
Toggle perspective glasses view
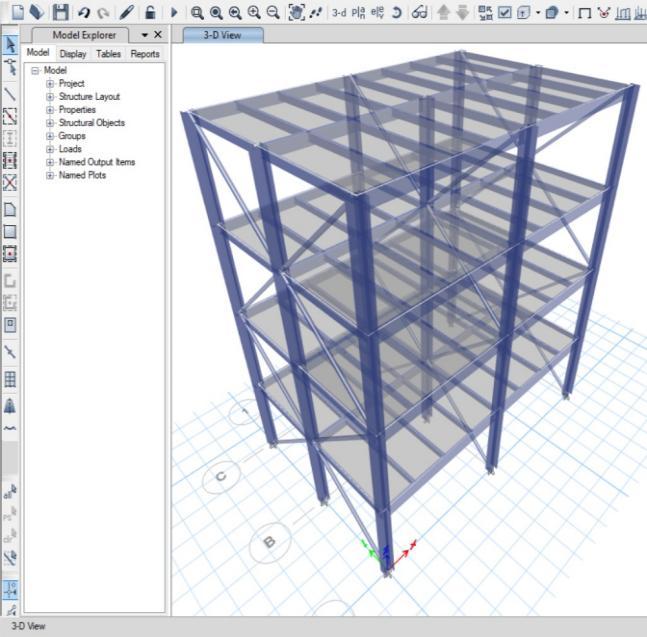pos(419,13)
